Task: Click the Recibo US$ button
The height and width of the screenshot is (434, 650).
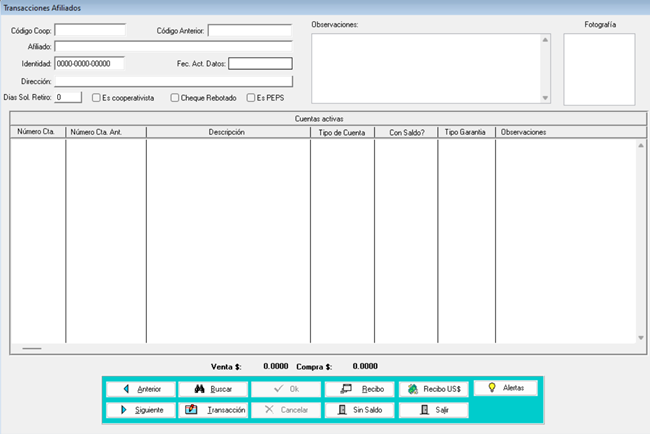Action: pyautogui.click(x=433, y=388)
